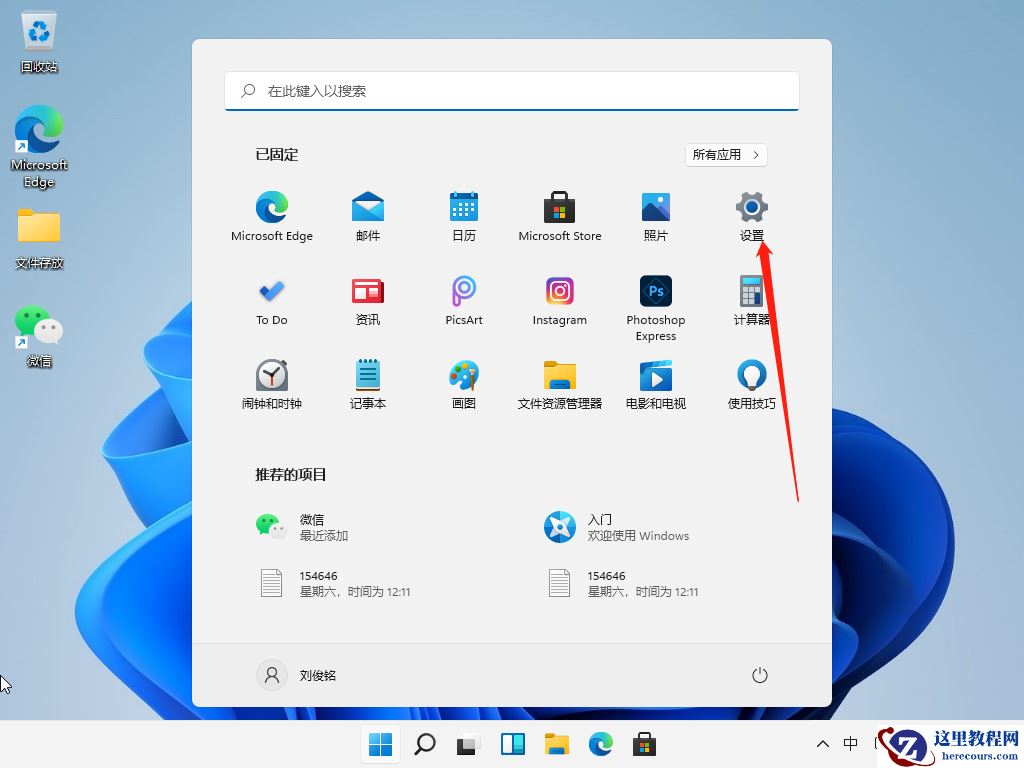Viewport: 1024px width, 768px height.
Task: Launch To Do
Action: point(271,295)
